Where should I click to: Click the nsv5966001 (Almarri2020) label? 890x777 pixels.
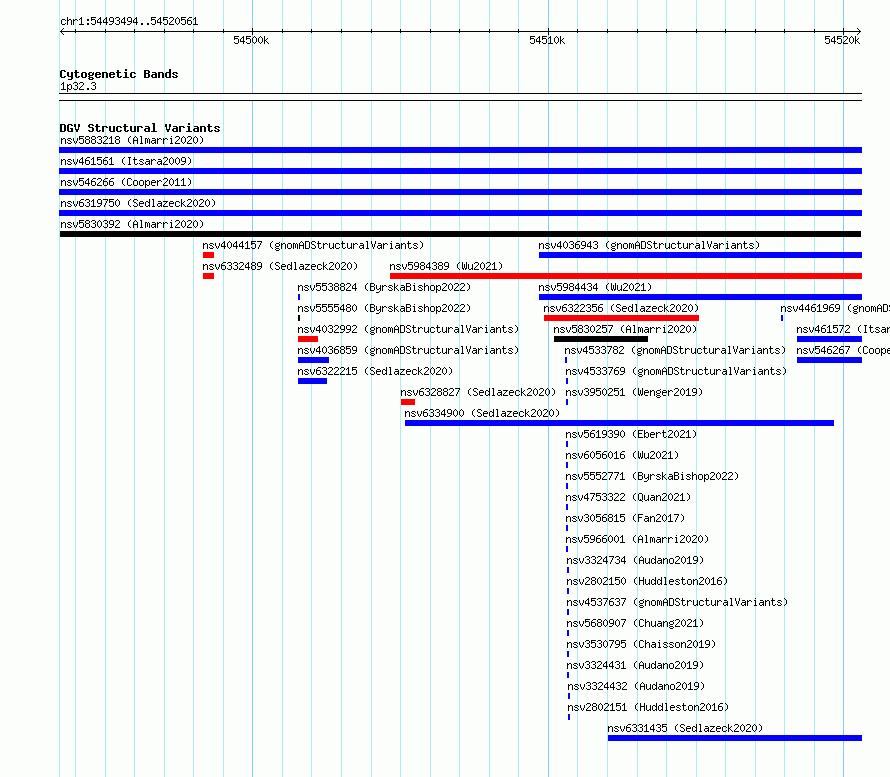click(x=637, y=539)
